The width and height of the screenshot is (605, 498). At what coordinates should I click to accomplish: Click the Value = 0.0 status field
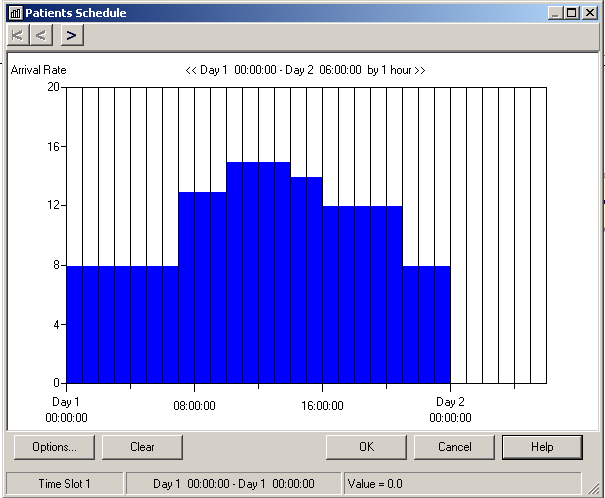tap(462, 484)
